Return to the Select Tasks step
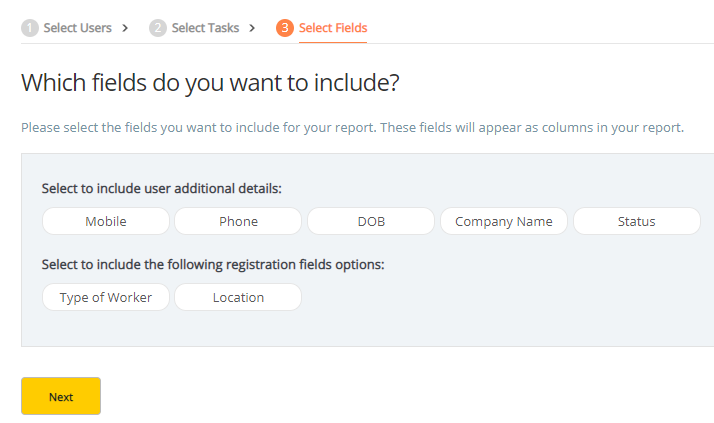 pos(205,28)
